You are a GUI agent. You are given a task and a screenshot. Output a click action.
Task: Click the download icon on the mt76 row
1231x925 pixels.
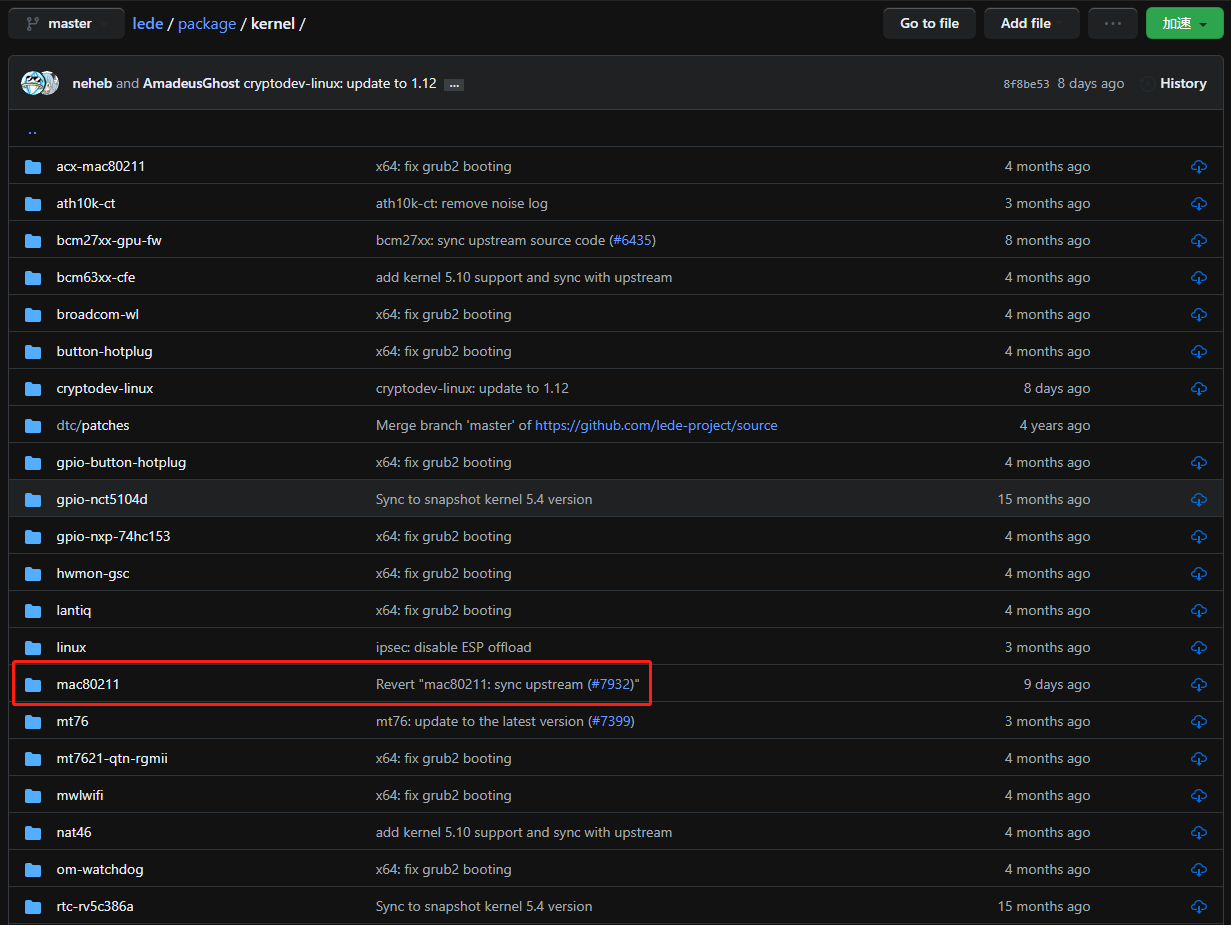1198,721
